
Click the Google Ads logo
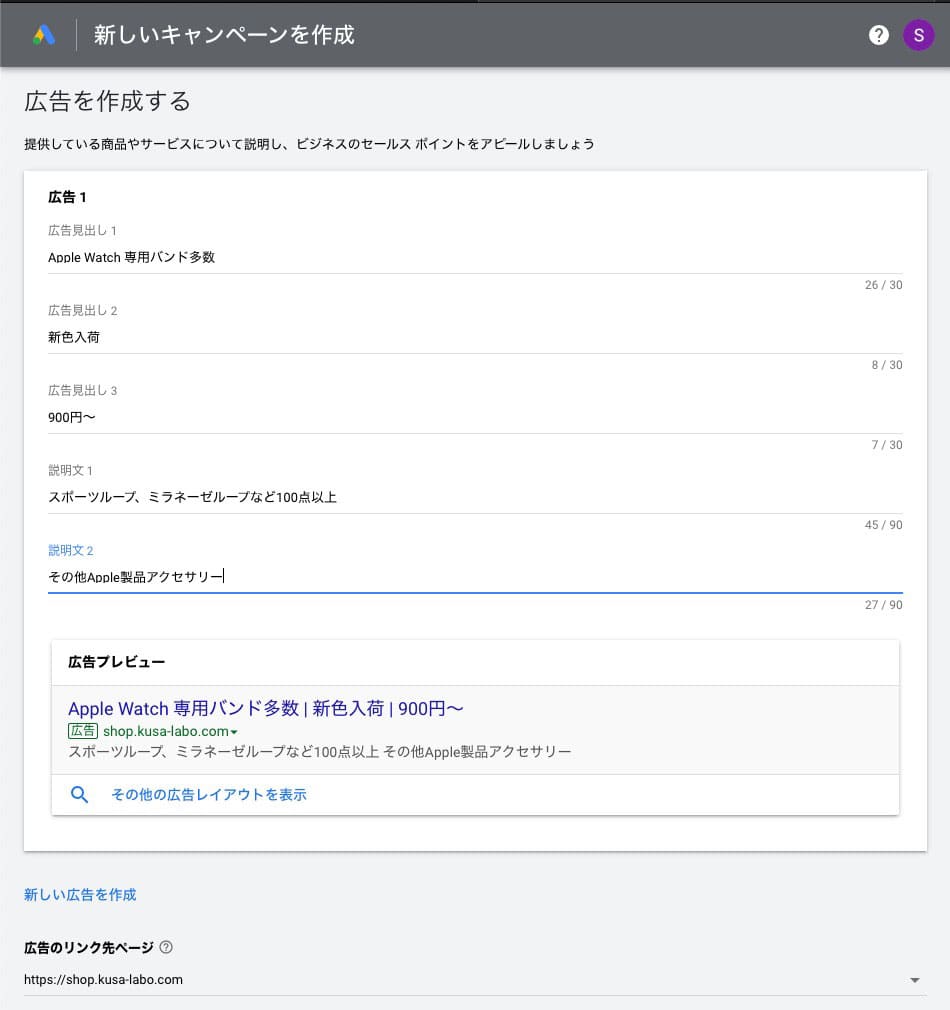click(x=43, y=35)
